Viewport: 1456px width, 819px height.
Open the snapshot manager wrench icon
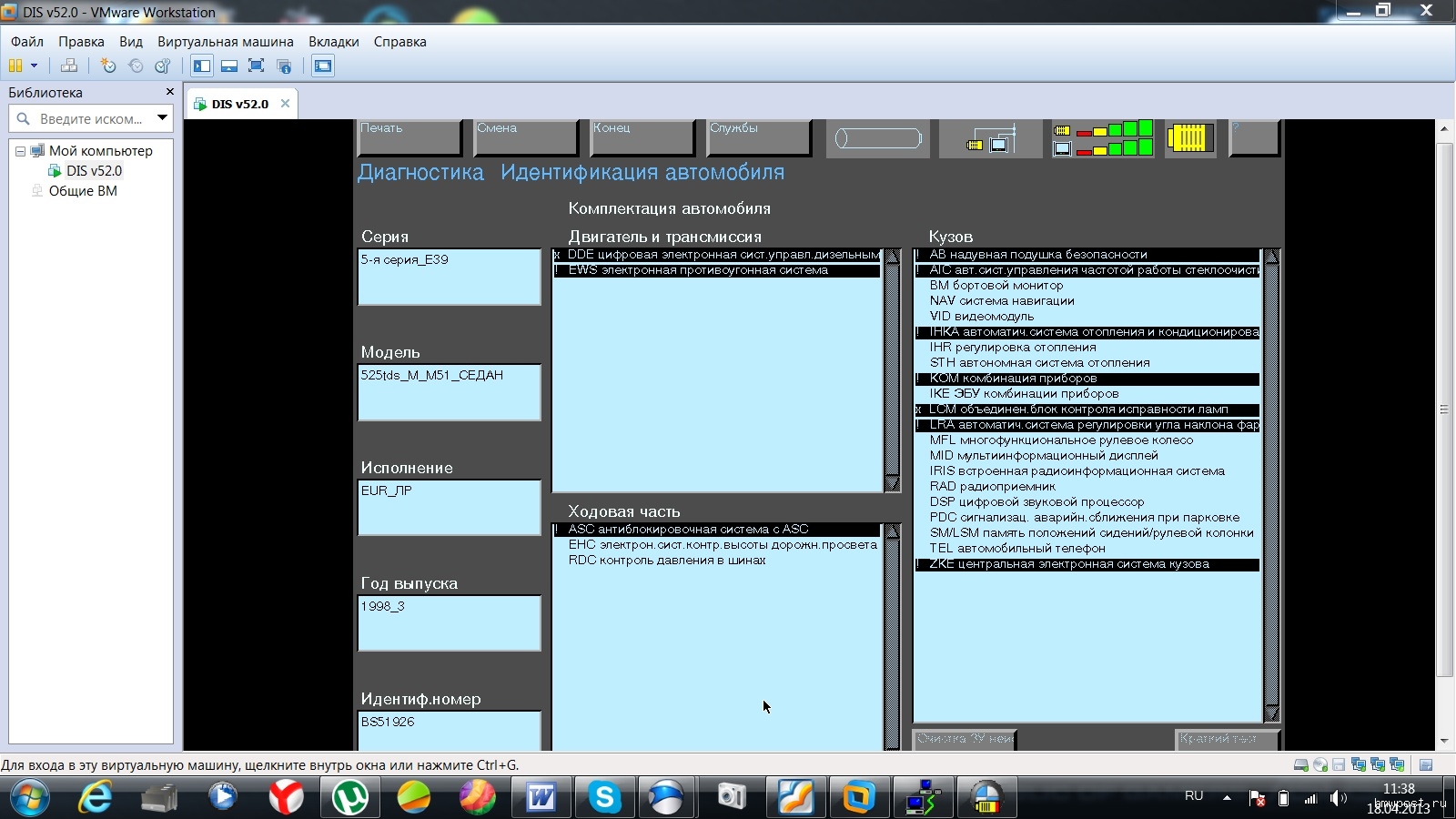(163, 66)
